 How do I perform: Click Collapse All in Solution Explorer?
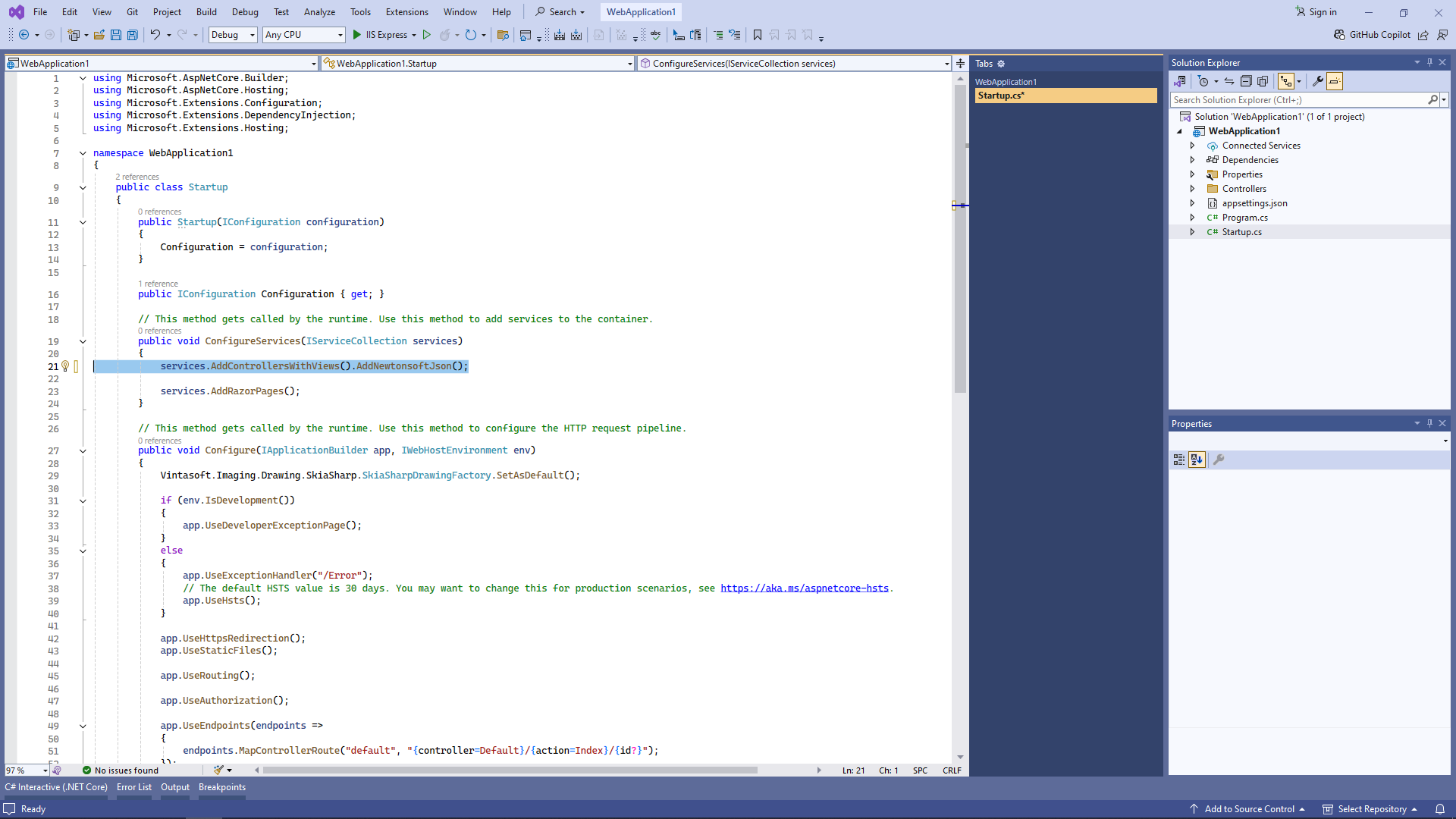(x=1246, y=81)
